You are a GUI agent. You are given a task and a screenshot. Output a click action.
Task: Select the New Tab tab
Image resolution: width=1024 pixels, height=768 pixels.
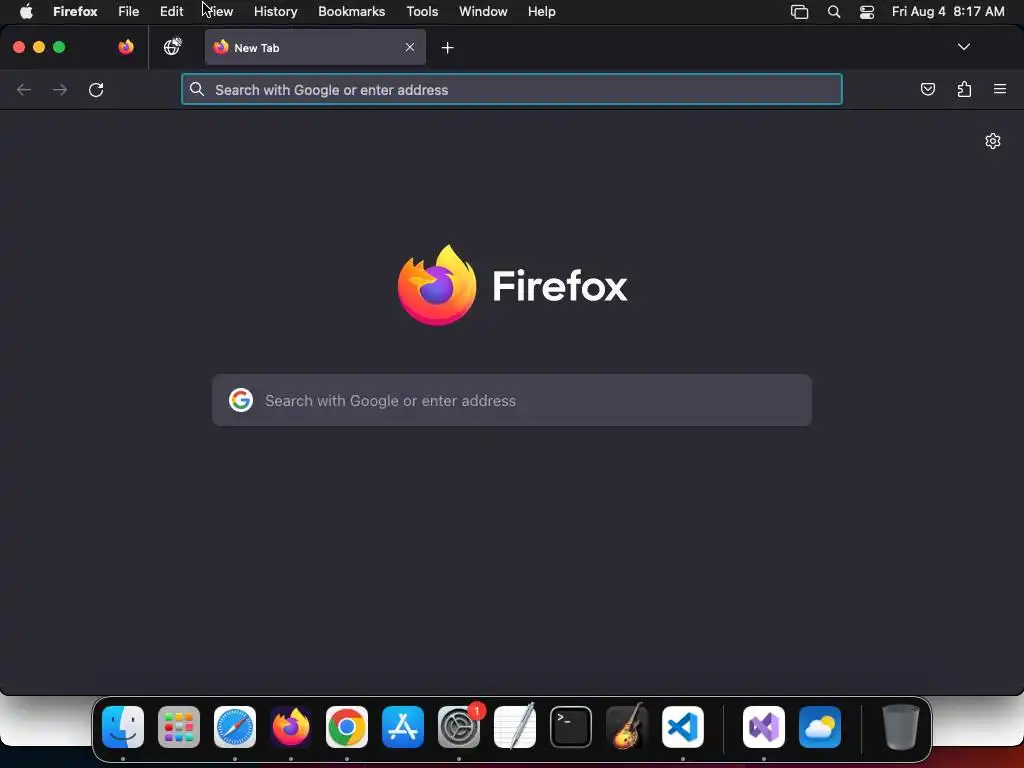(315, 48)
